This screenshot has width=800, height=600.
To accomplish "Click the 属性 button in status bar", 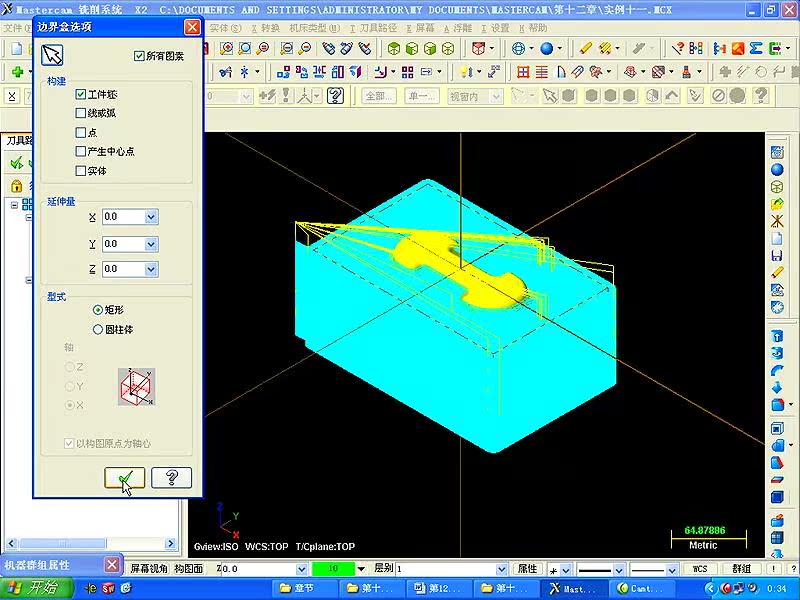I will pos(528,569).
